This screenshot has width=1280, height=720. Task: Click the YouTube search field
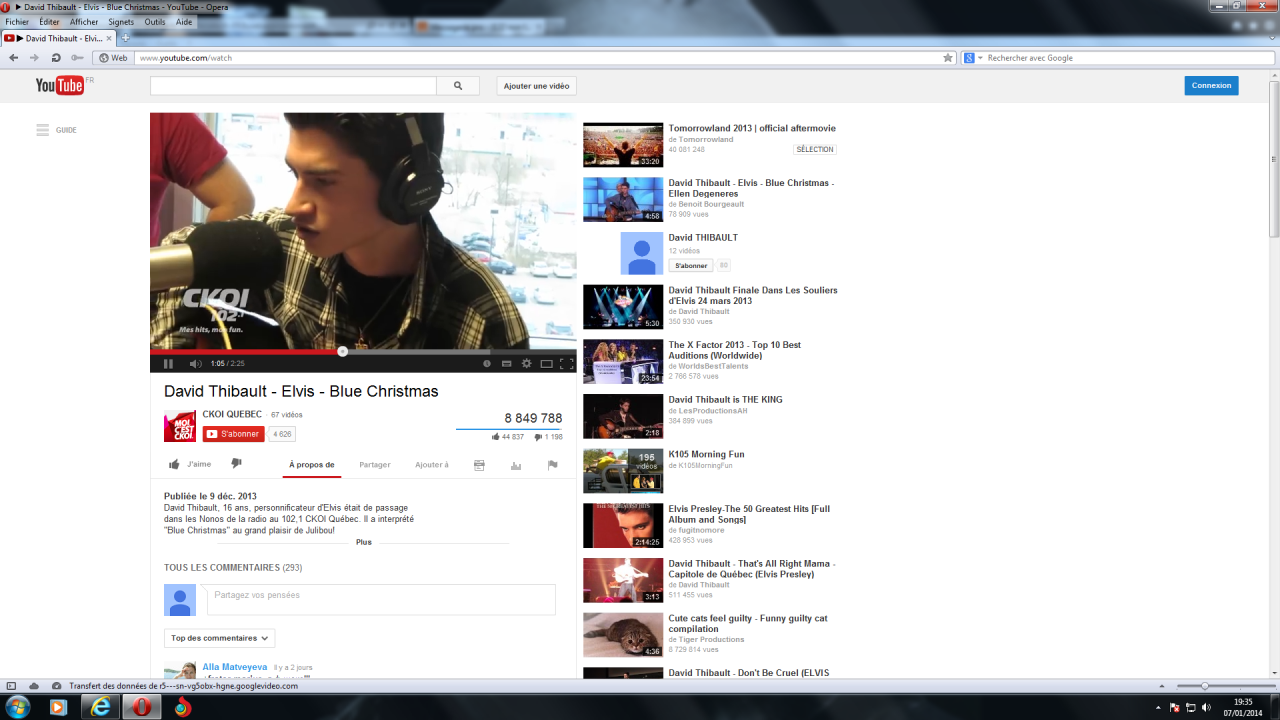(x=293, y=86)
